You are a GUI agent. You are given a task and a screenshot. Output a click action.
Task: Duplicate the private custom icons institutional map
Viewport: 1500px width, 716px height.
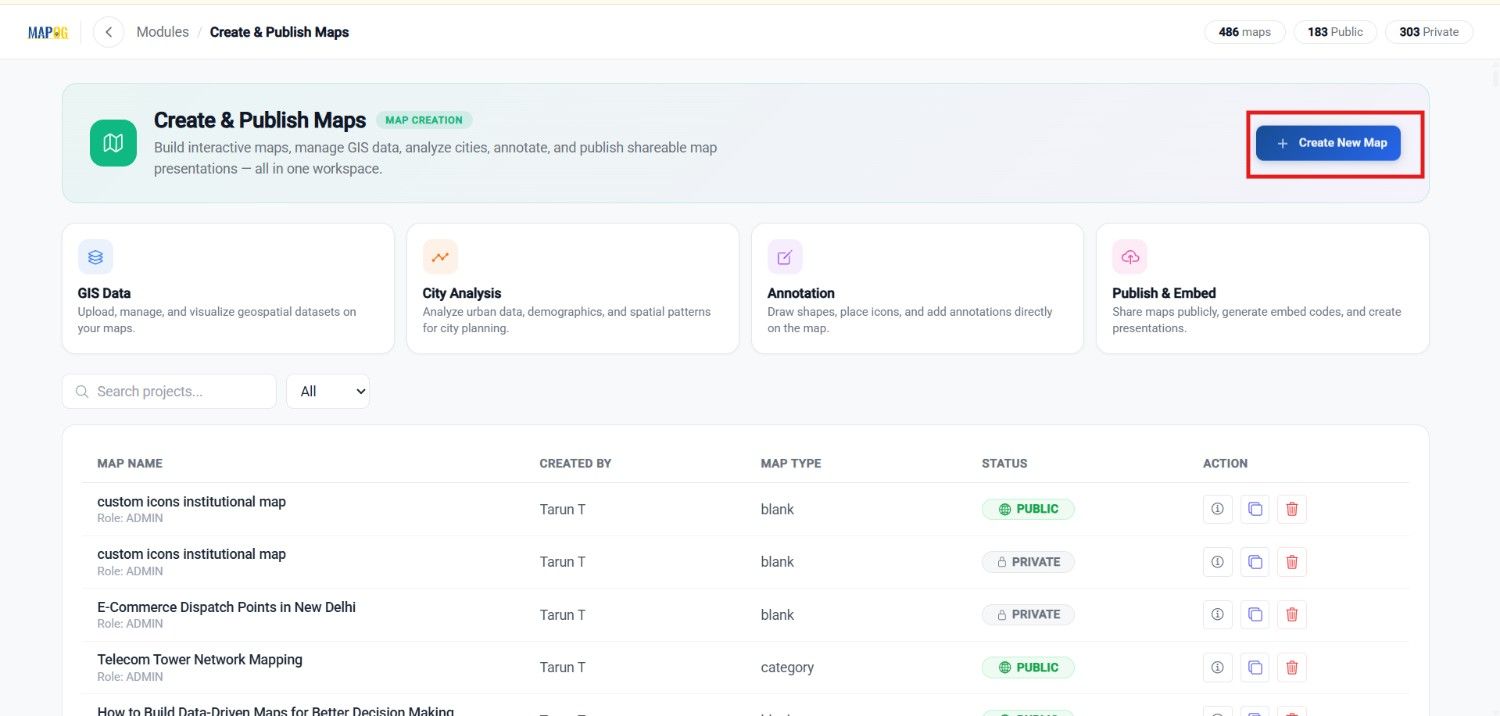coord(1255,562)
